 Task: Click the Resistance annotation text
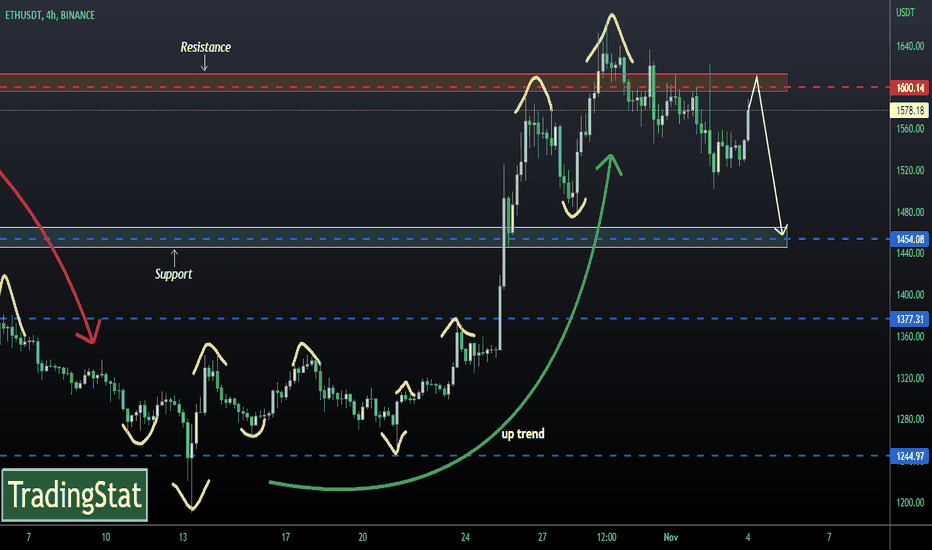coord(206,47)
